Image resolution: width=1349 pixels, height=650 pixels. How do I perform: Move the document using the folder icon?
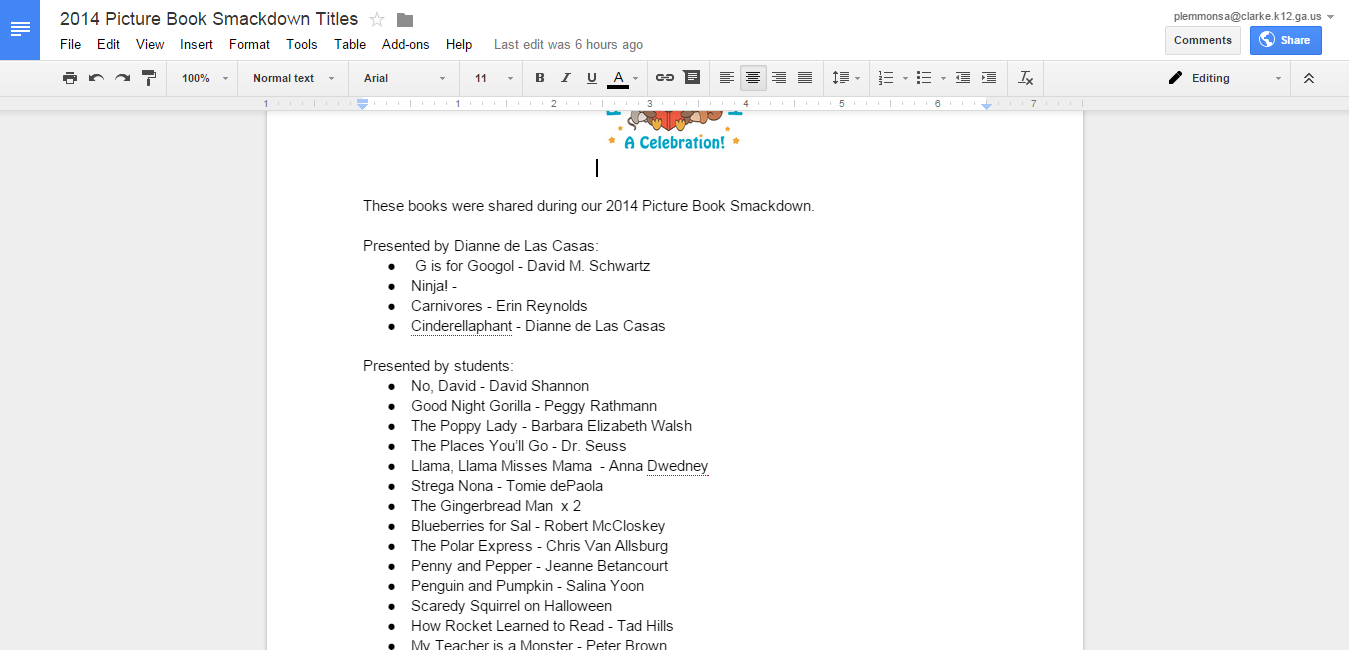[x=405, y=20]
